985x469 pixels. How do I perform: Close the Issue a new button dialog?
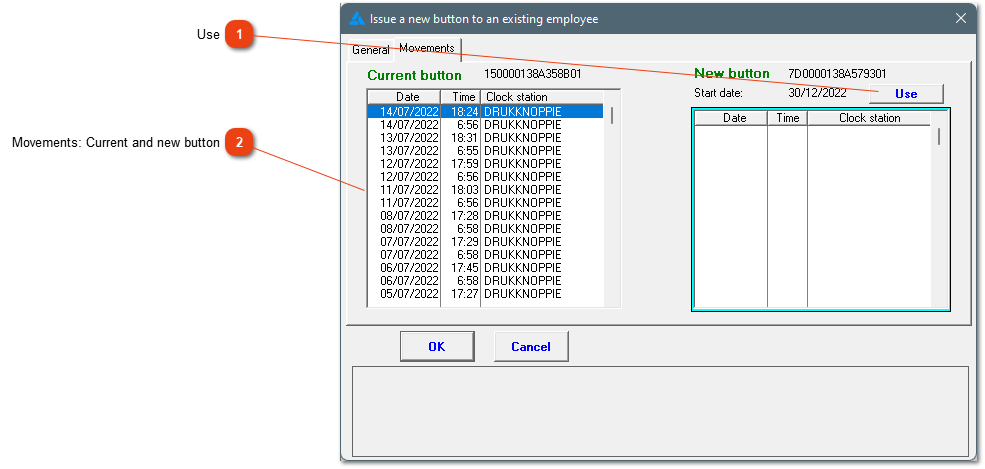pyautogui.click(x=961, y=18)
